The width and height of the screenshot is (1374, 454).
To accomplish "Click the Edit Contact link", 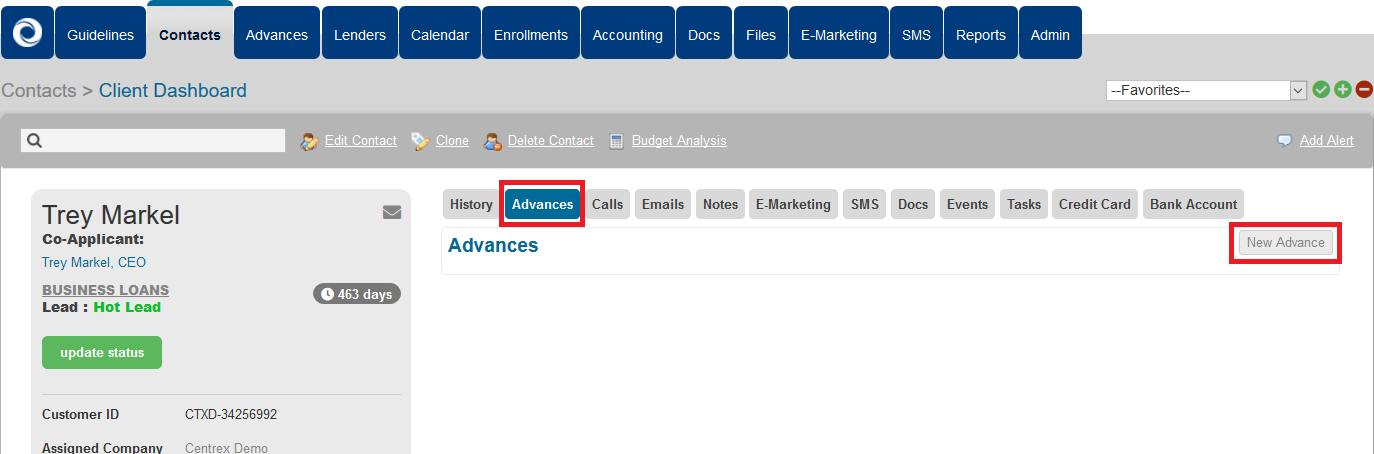I will (361, 141).
